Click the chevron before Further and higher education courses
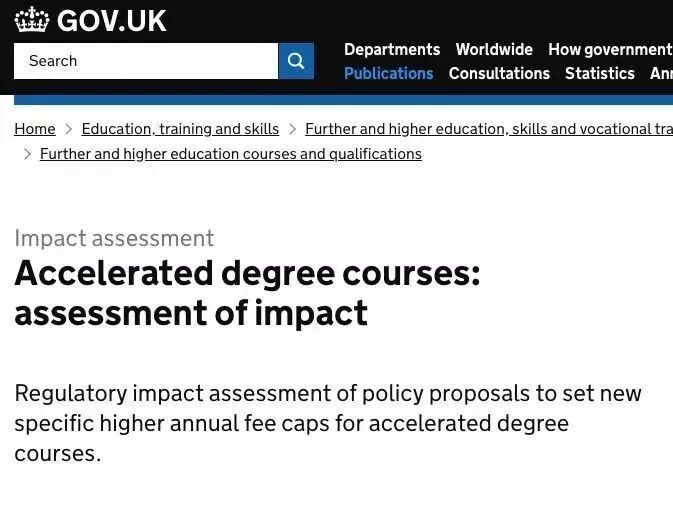This screenshot has width=673, height=508. [27, 154]
